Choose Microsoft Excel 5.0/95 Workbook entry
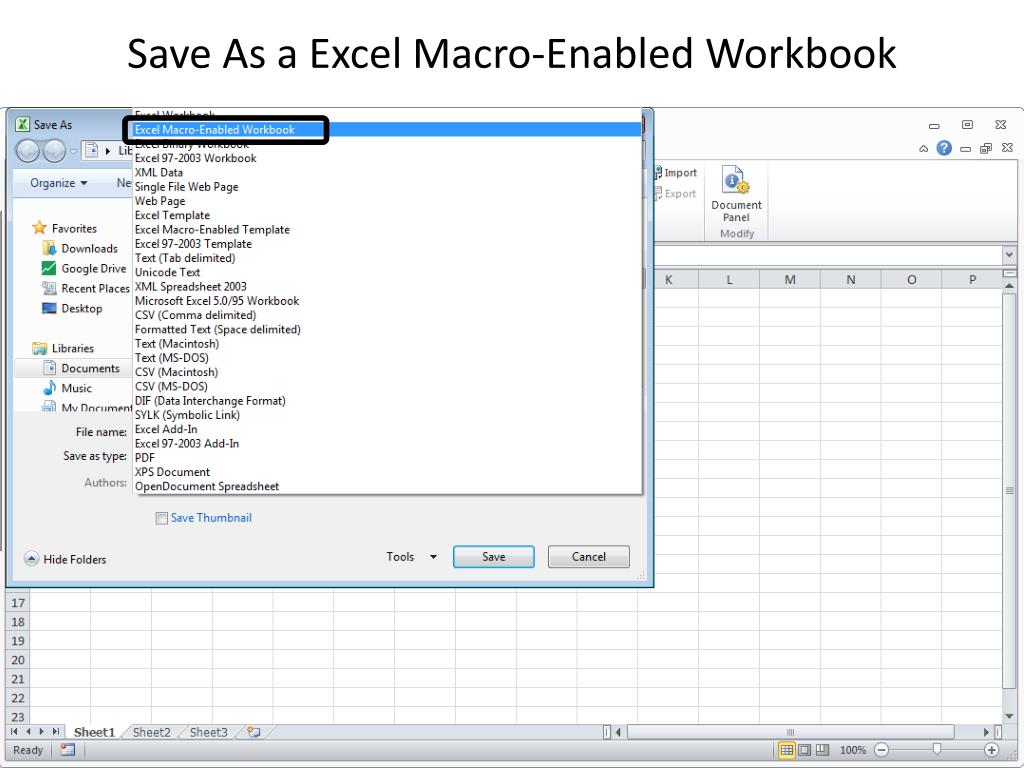 [x=387, y=301]
